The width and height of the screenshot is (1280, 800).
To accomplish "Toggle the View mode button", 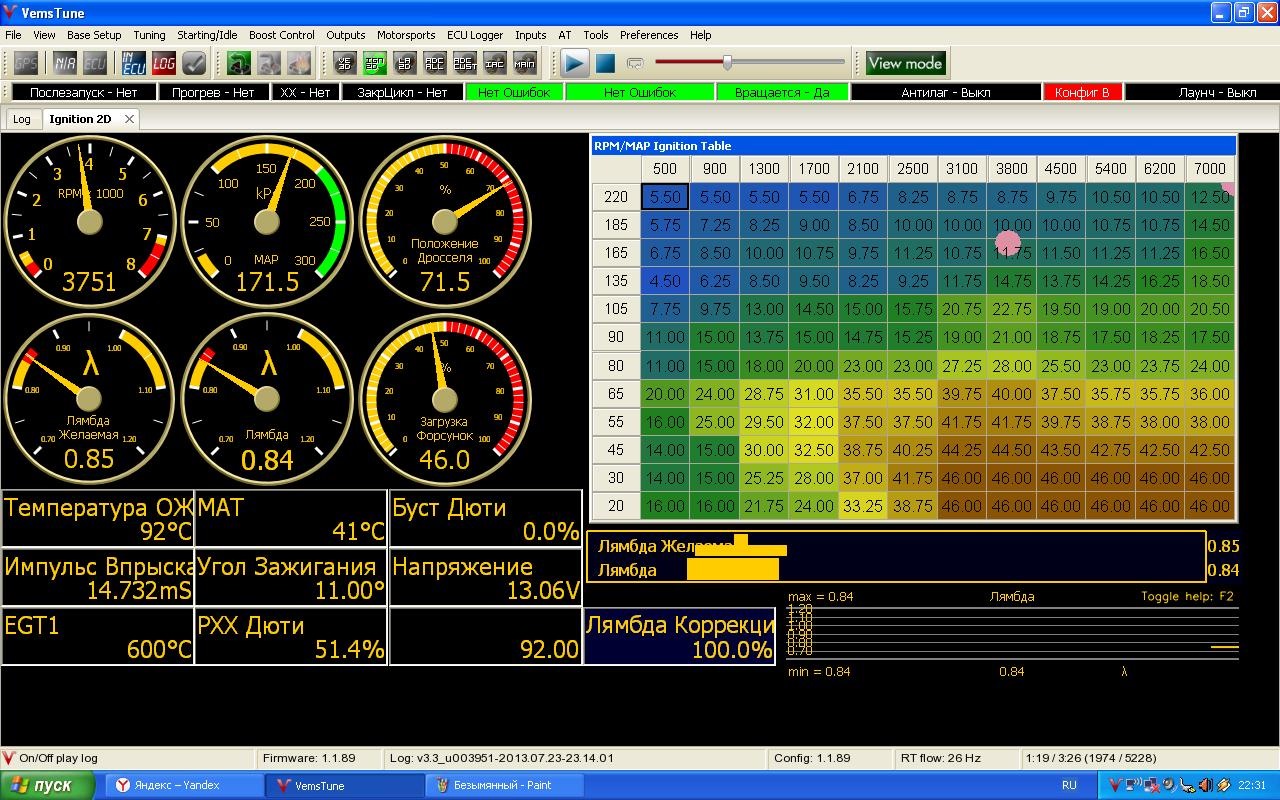I will (x=905, y=63).
